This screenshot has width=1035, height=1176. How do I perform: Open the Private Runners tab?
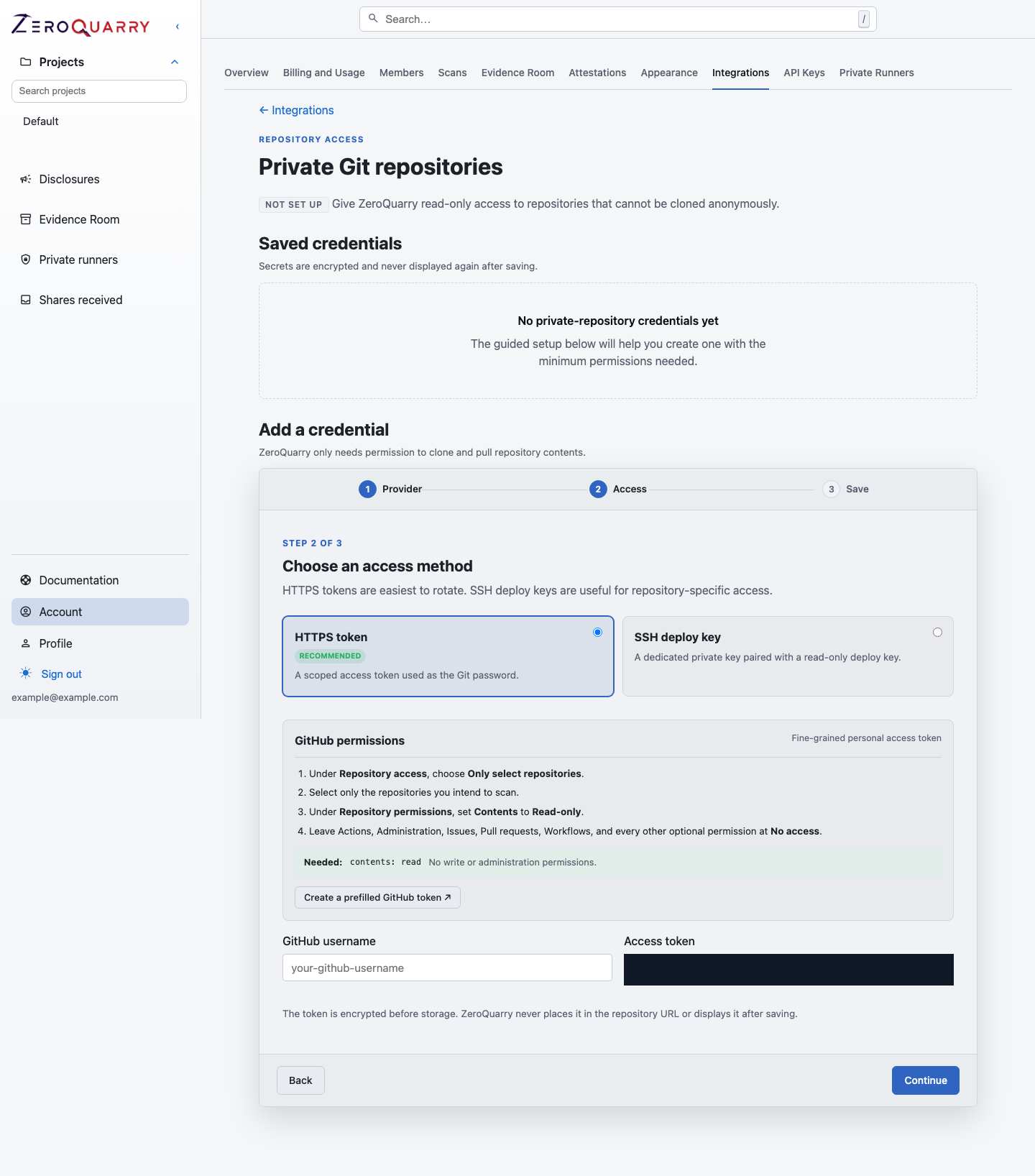point(877,73)
